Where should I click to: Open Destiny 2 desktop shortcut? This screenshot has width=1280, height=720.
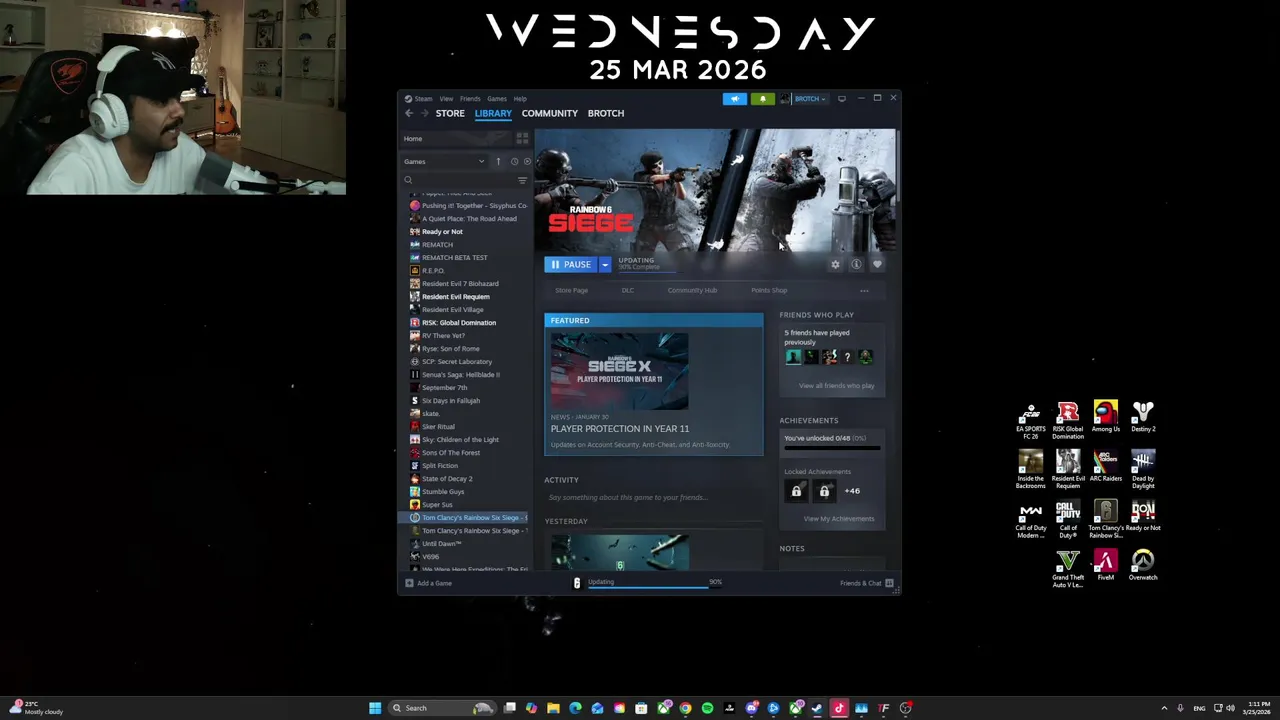tap(1143, 418)
